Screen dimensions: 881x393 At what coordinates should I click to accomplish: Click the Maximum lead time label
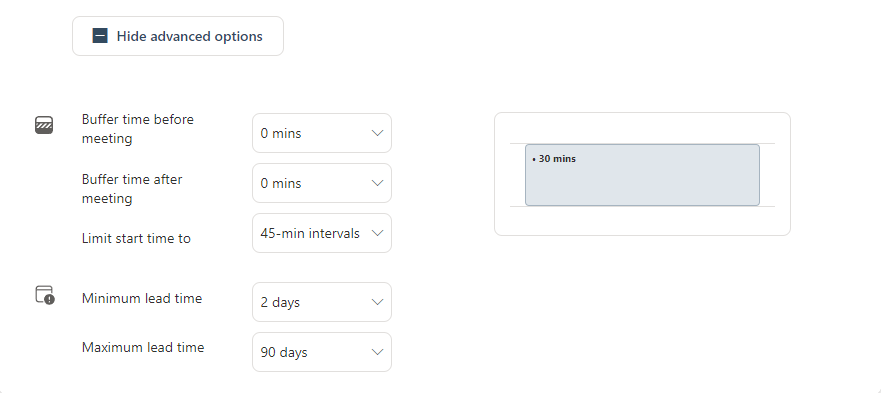143,347
